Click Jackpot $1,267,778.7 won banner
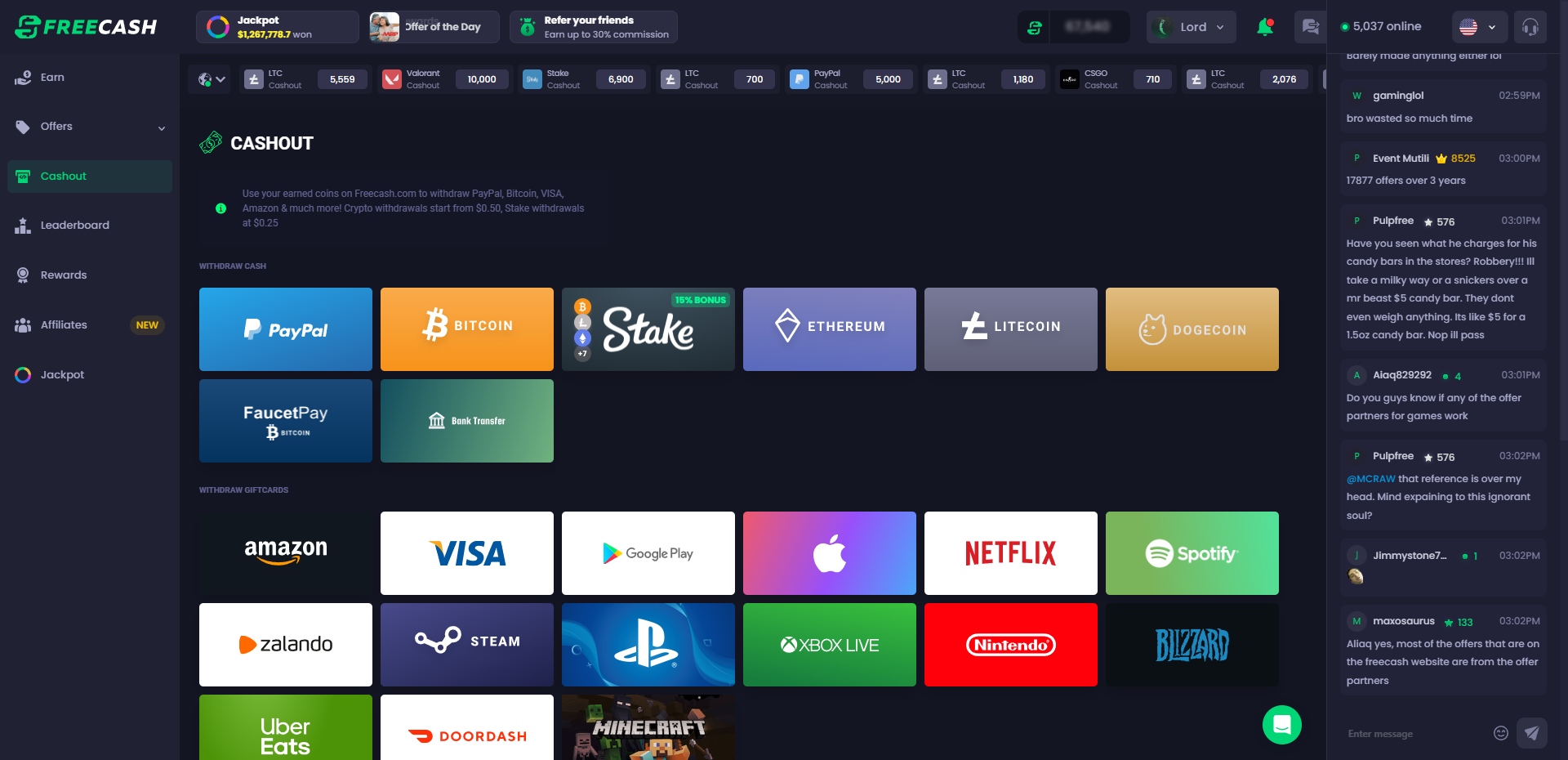Screen dimensions: 1568x760 (x=278, y=27)
